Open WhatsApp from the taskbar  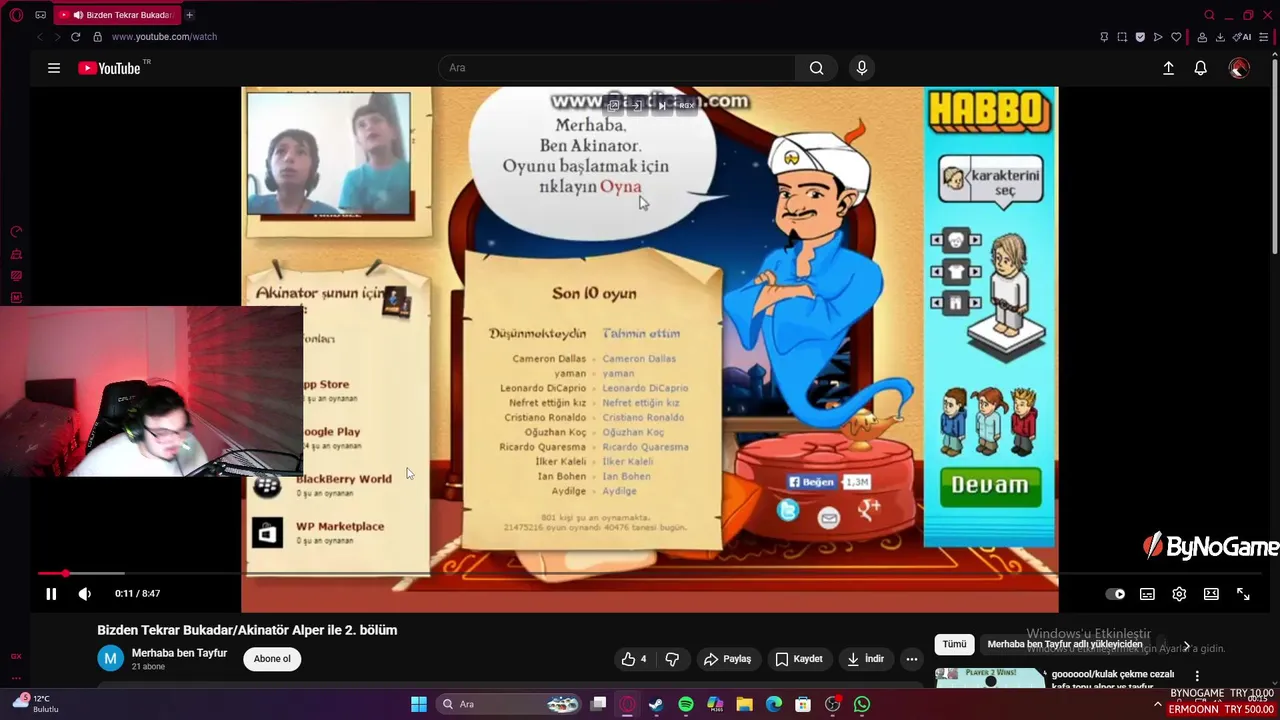pos(862,704)
